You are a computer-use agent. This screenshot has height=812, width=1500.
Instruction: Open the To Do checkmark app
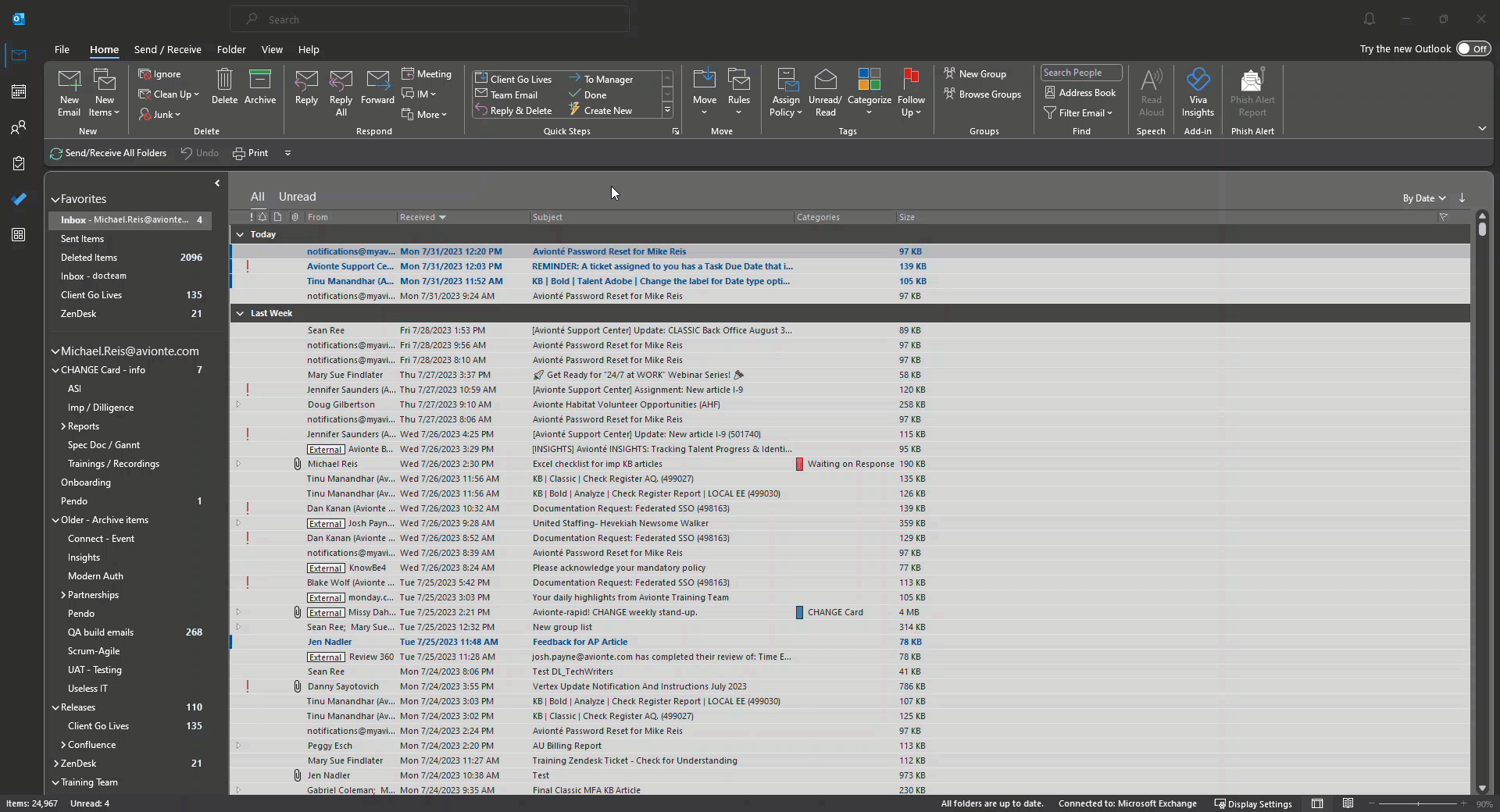pos(19,199)
